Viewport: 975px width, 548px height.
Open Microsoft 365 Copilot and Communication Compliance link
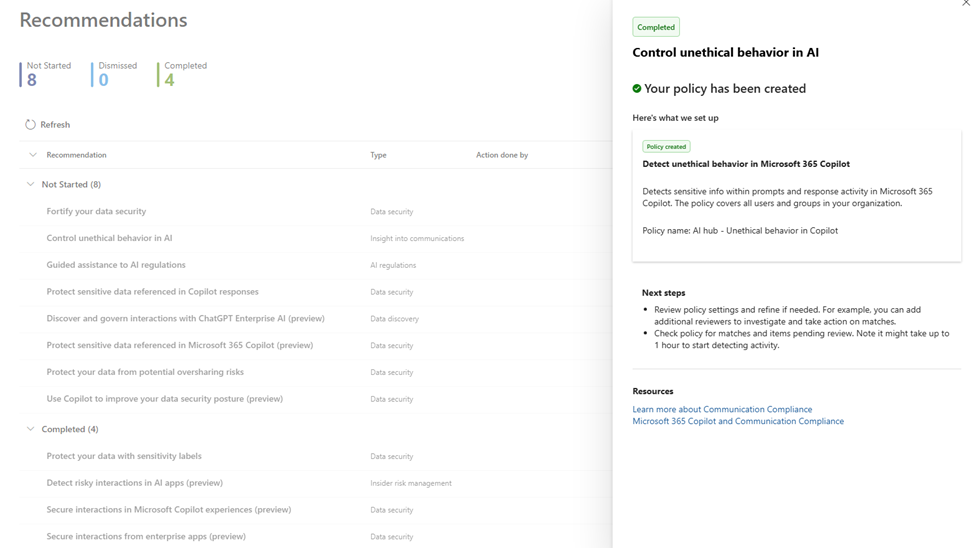[738, 421]
